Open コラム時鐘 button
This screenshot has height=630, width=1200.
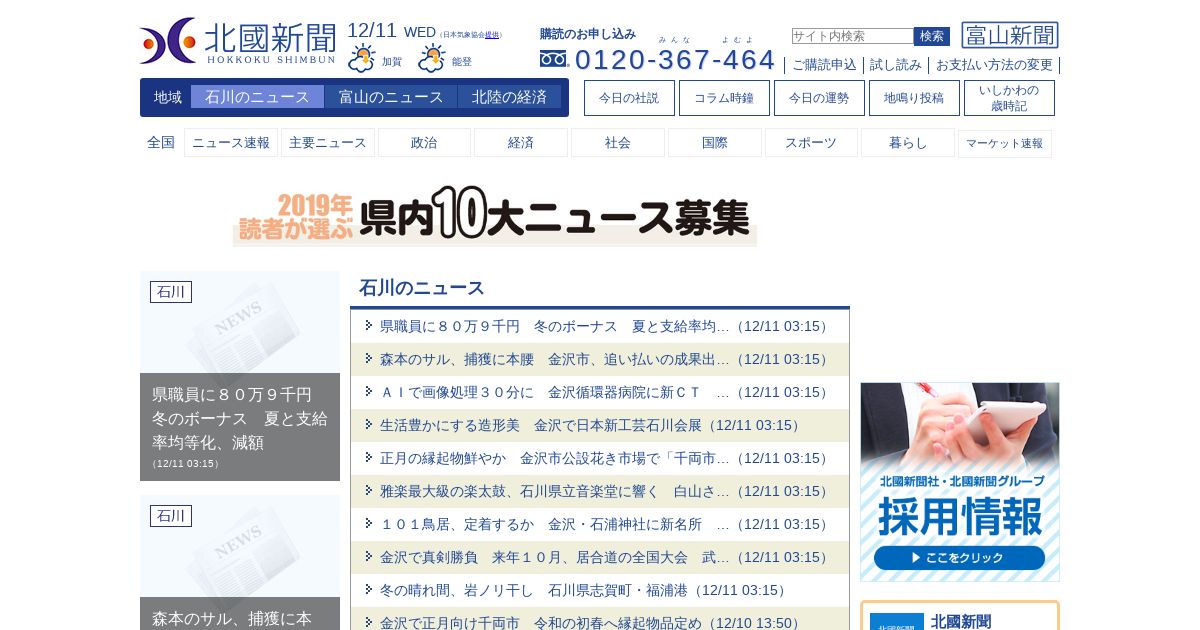click(724, 98)
